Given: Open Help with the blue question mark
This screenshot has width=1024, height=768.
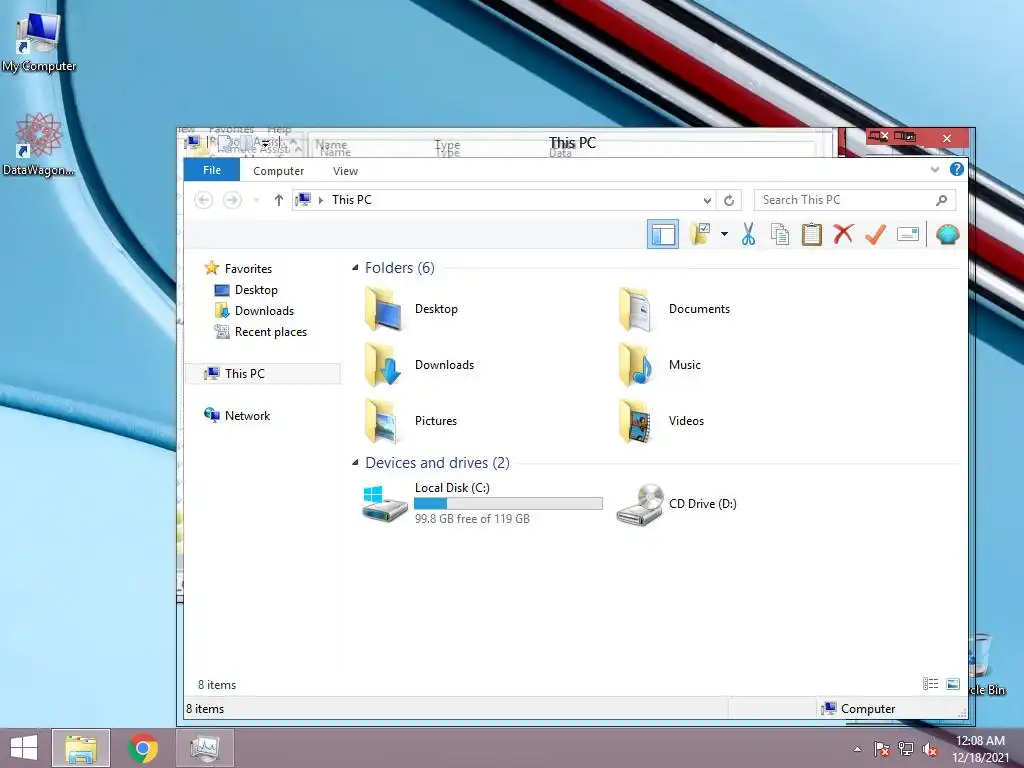Looking at the screenshot, I should [x=957, y=170].
